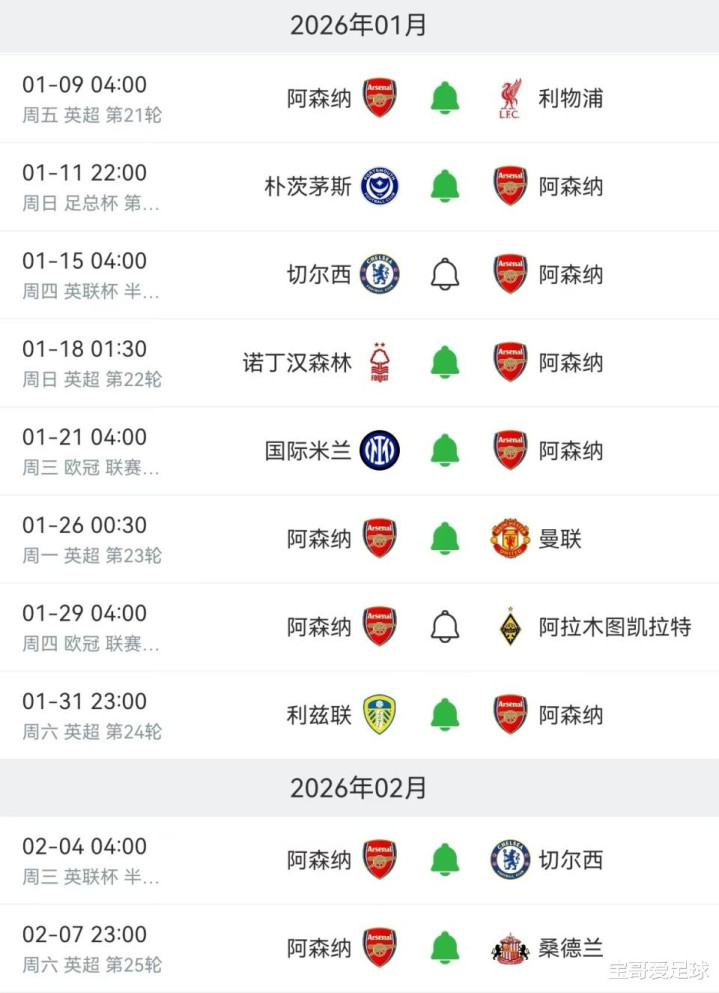Click the Kairat Almaty club crest

click(x=510, y=627)
